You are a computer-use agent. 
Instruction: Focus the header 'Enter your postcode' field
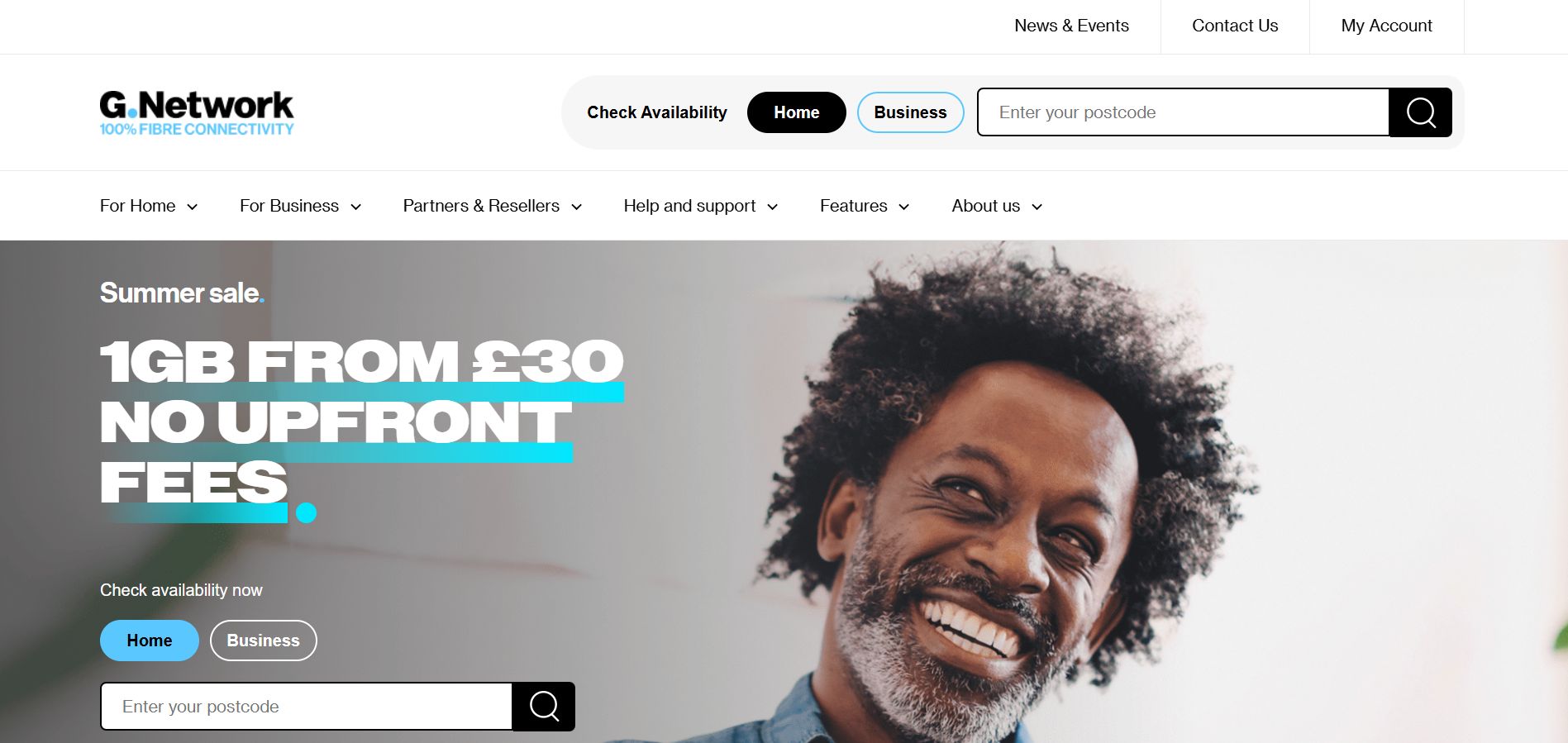coord(1183,112)
